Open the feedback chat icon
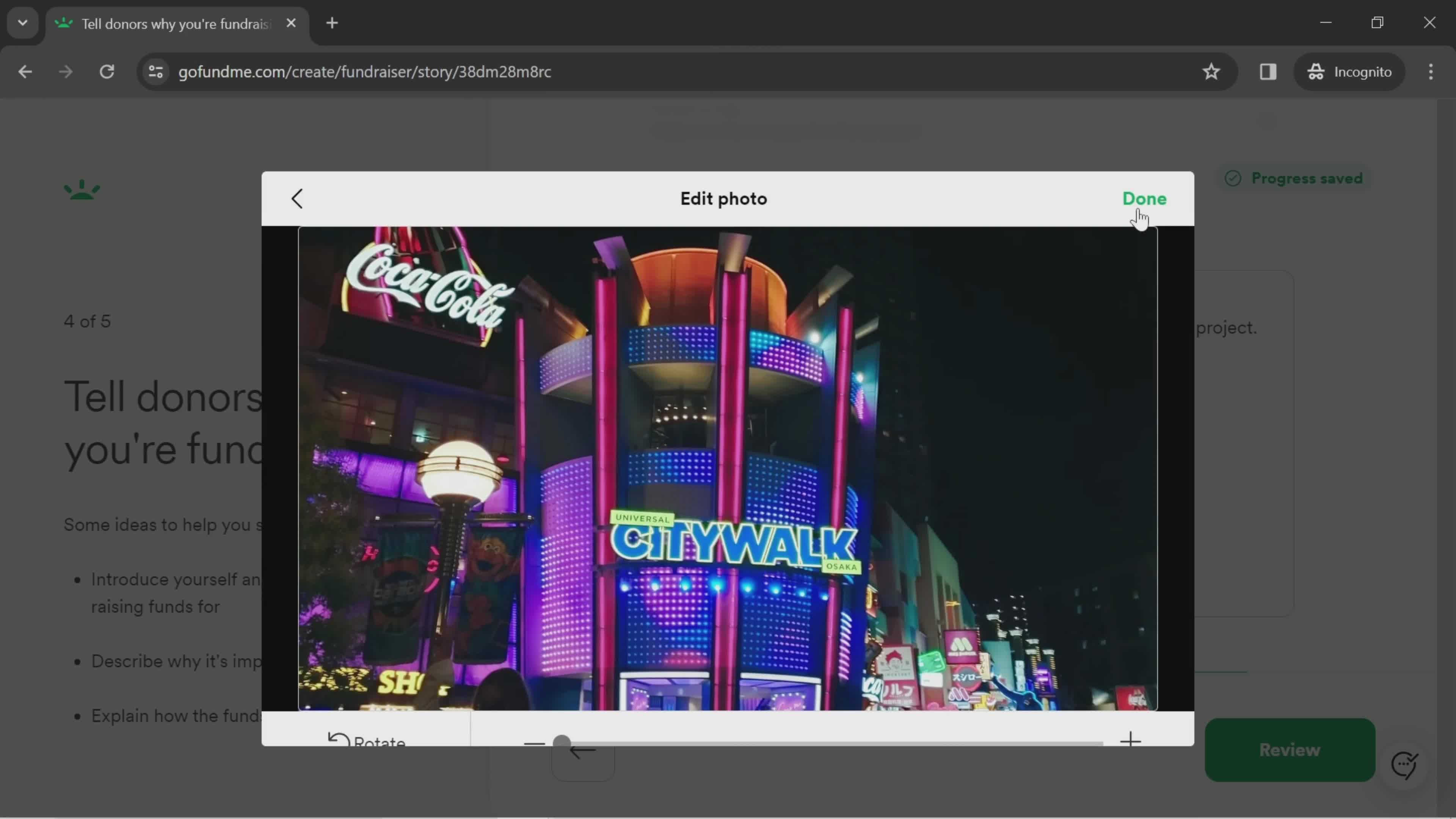1456x819 pixels. point(1404,765)
